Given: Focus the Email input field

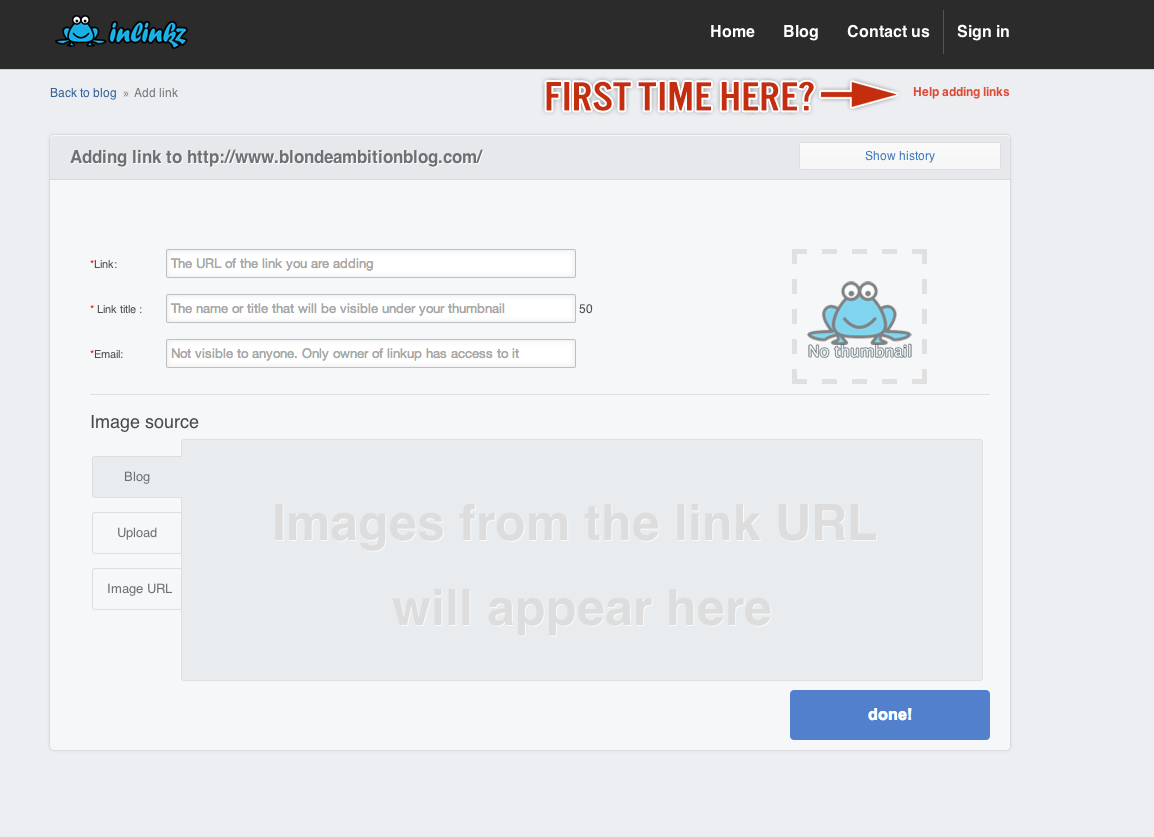Looking at the screenshot, I should [370, 353].
